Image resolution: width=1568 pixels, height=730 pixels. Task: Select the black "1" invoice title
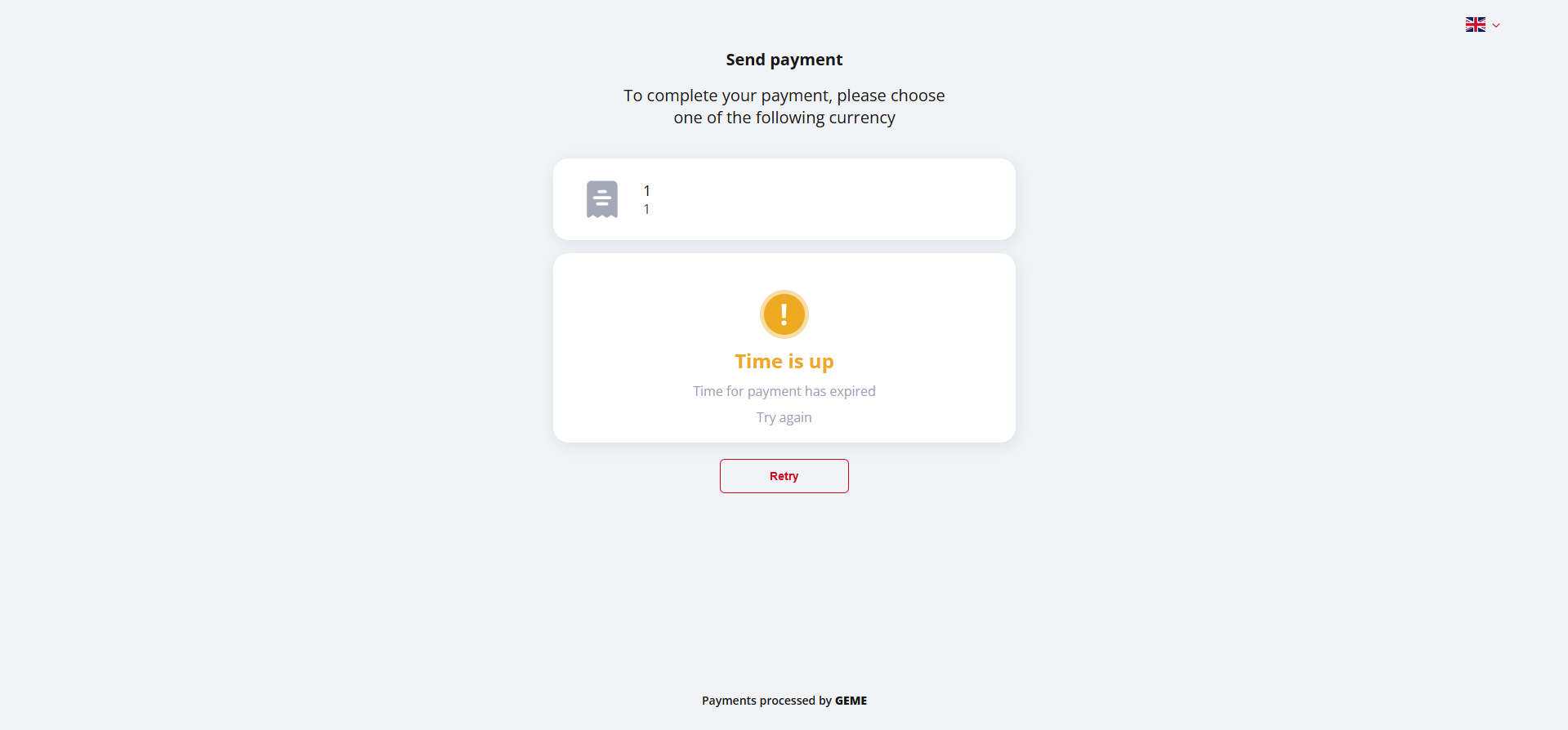[x=646, y=190]
